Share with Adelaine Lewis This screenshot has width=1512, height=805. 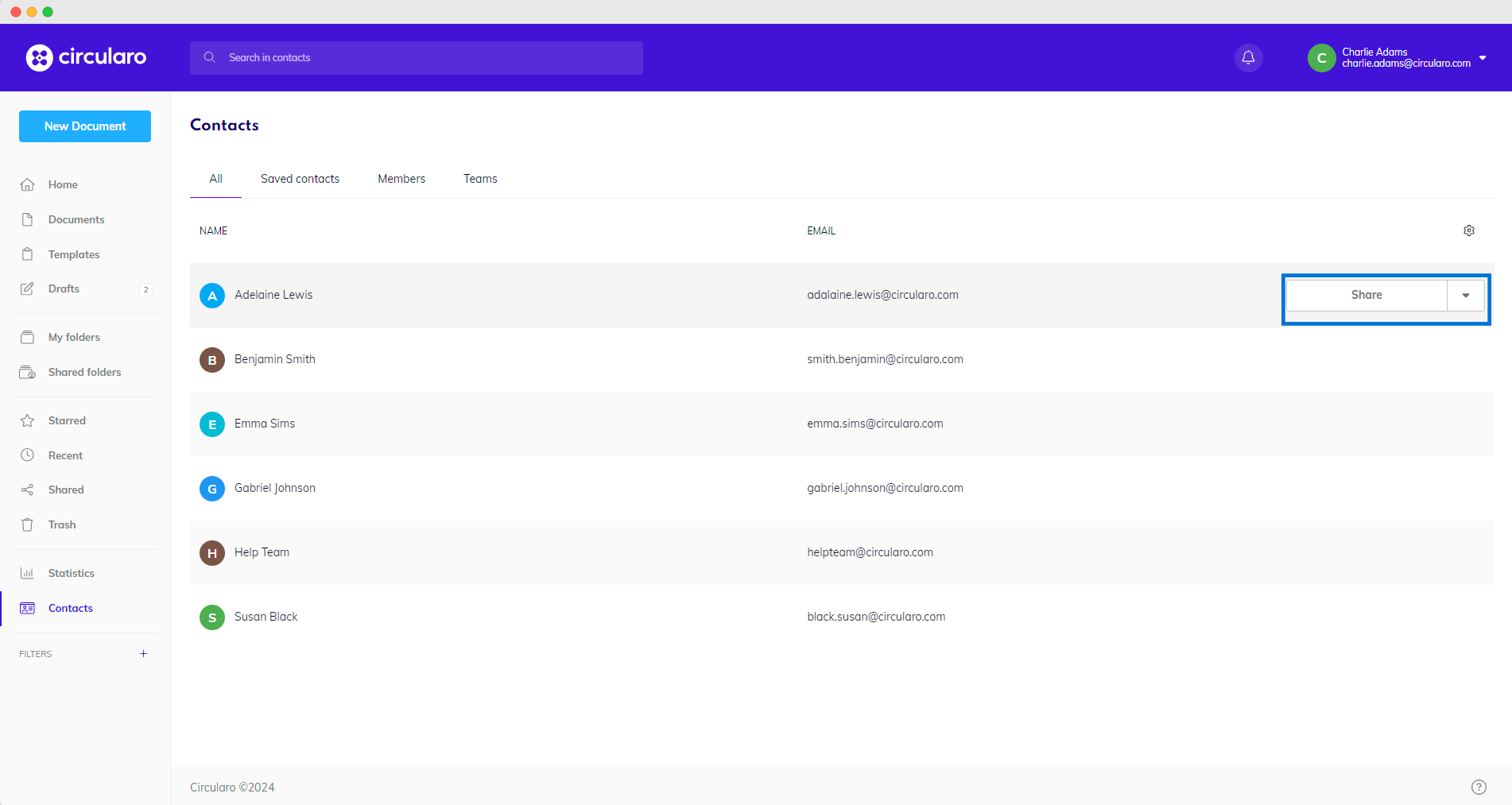[1366, 295]
